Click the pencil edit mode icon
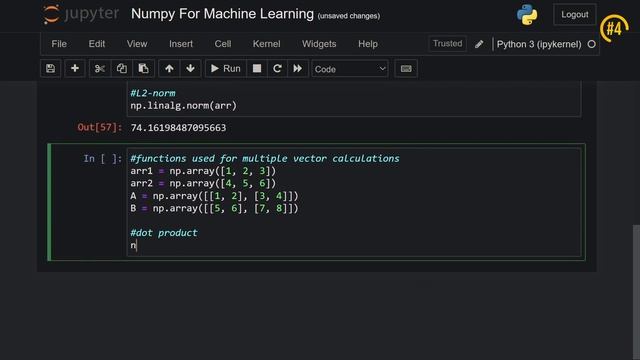 (479, 44)
